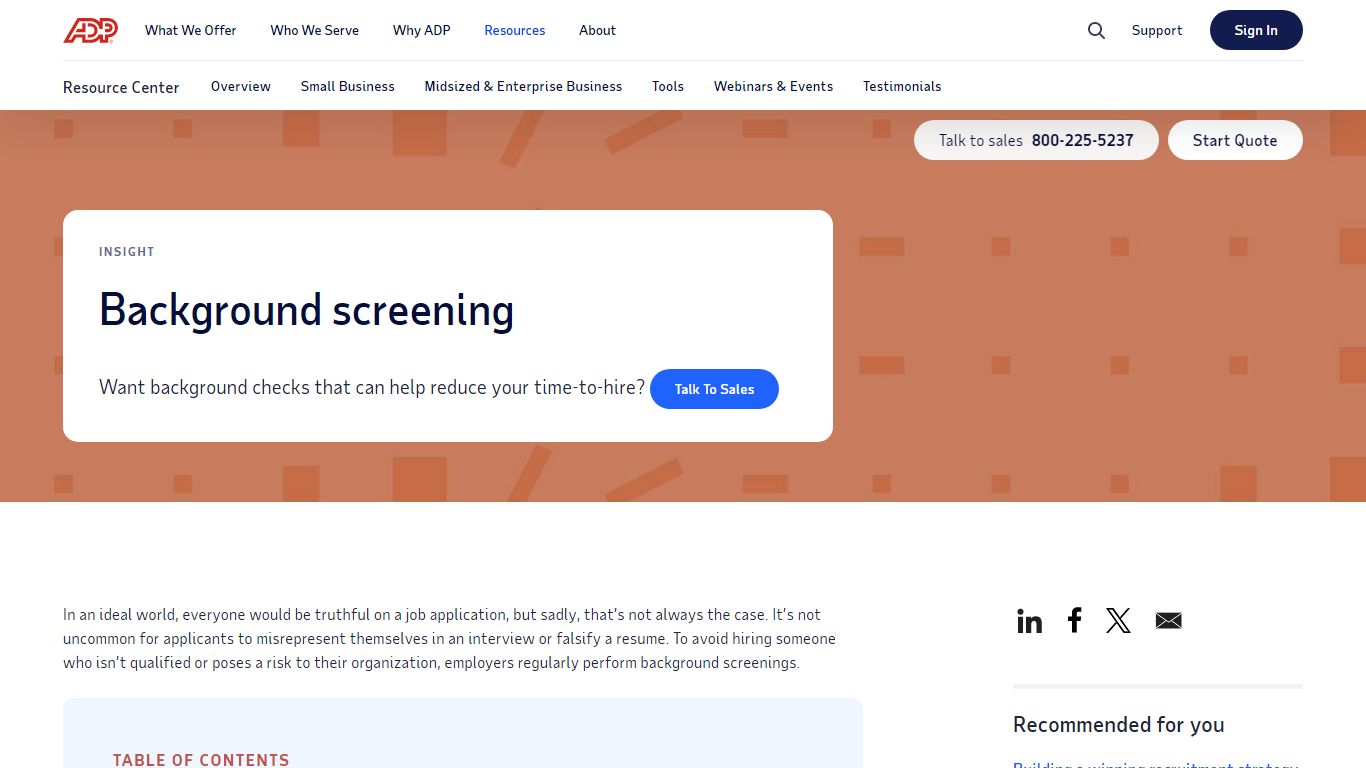Open the Who We Serve menu
The image size is (1366, 768).
314,30
